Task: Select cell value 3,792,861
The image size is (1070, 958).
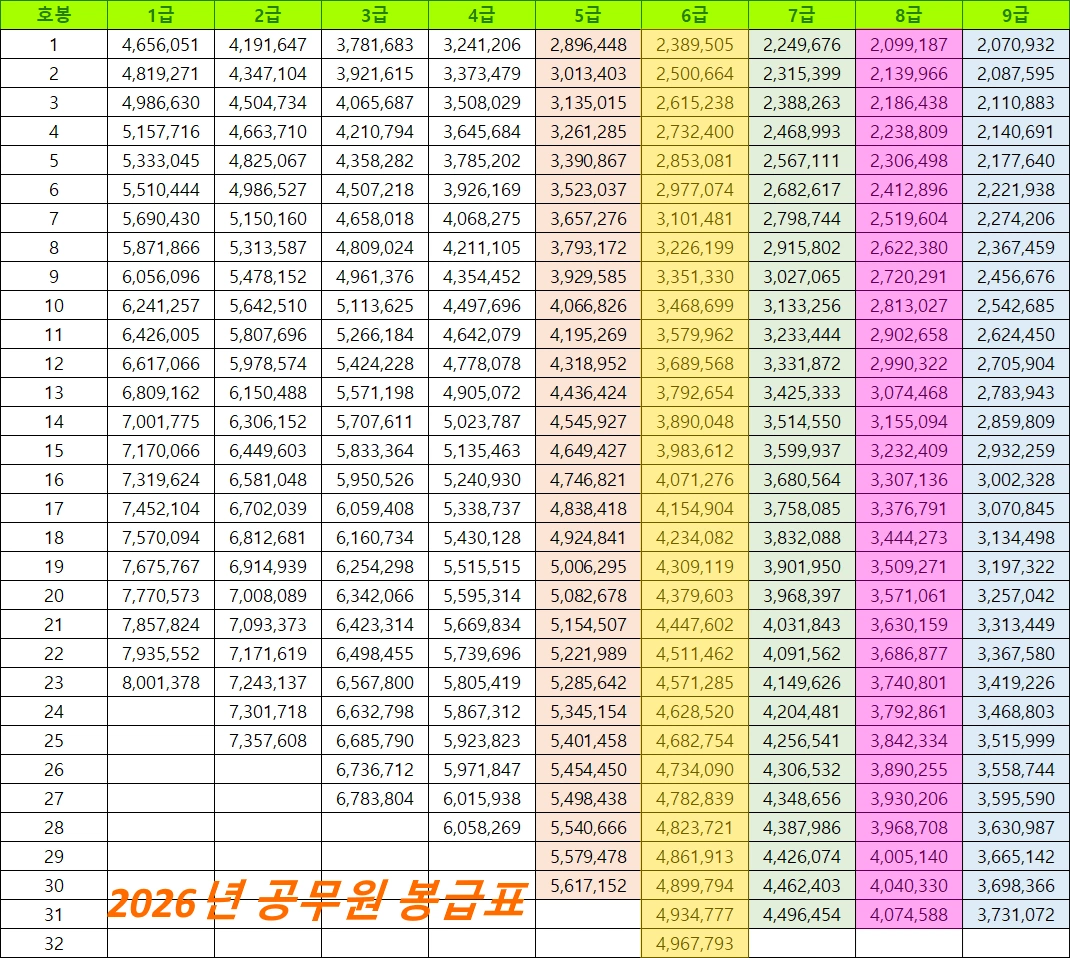Action: [909, 712]
